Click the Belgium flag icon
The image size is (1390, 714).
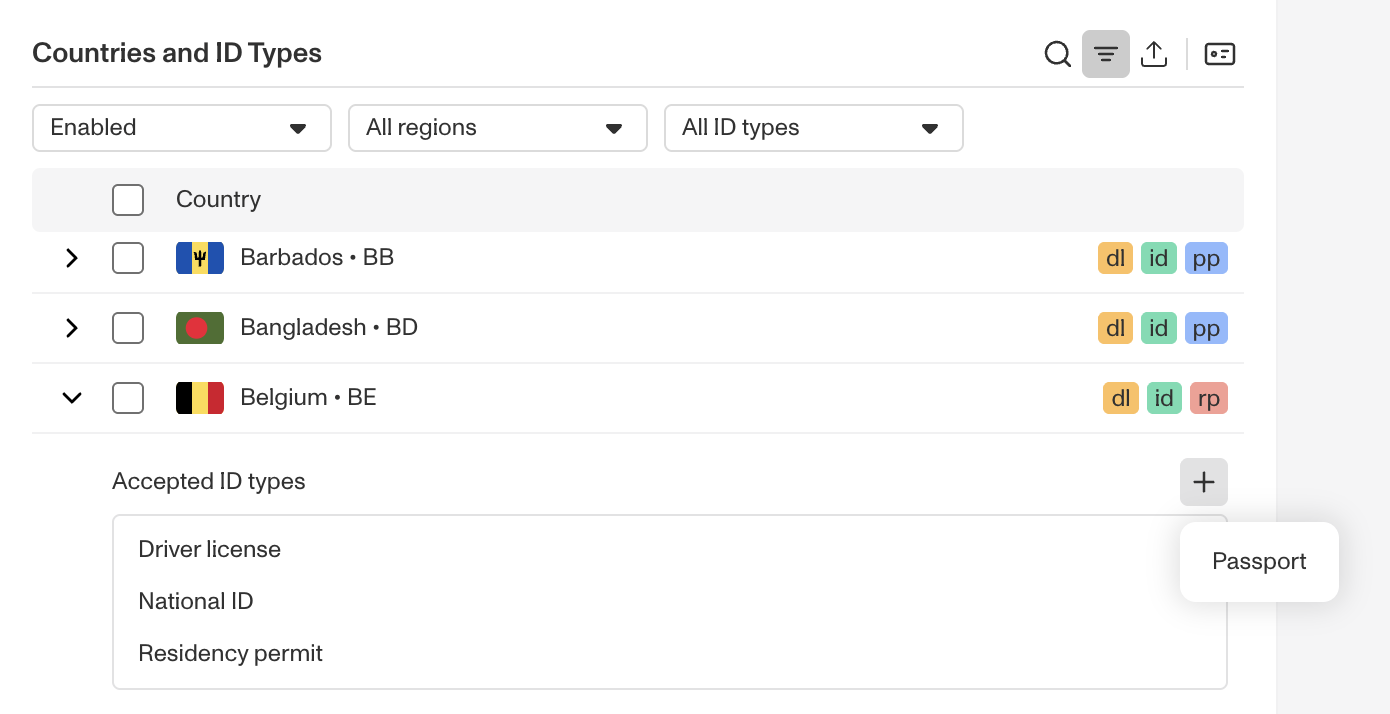click(x=200, y=398)
